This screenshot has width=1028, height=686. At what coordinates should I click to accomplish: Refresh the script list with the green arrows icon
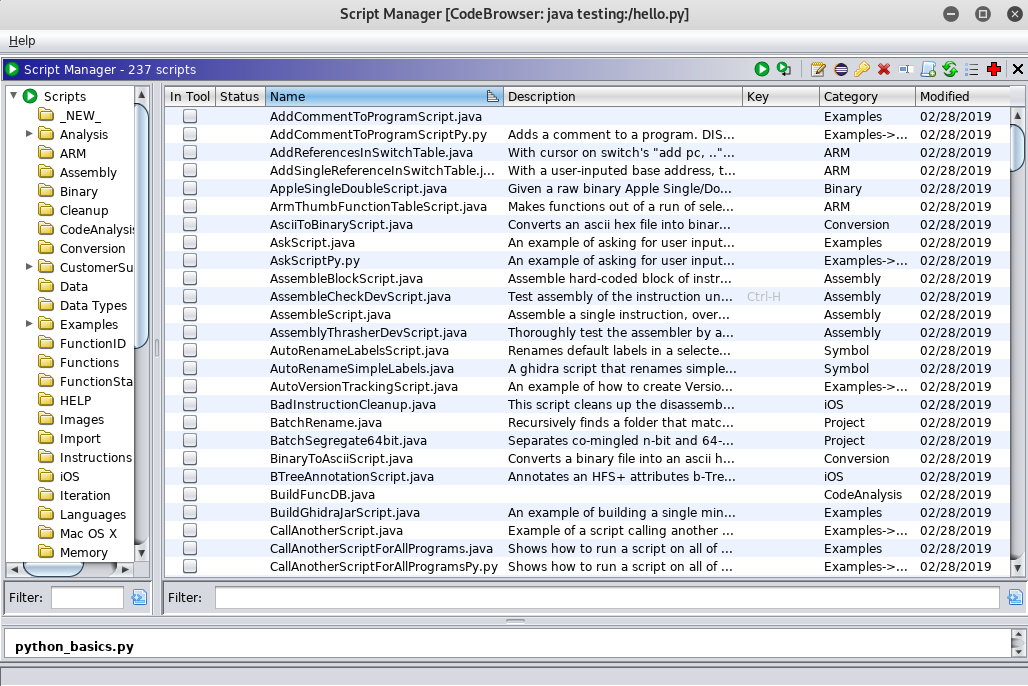pyautogui.click(x=950, y=69)
